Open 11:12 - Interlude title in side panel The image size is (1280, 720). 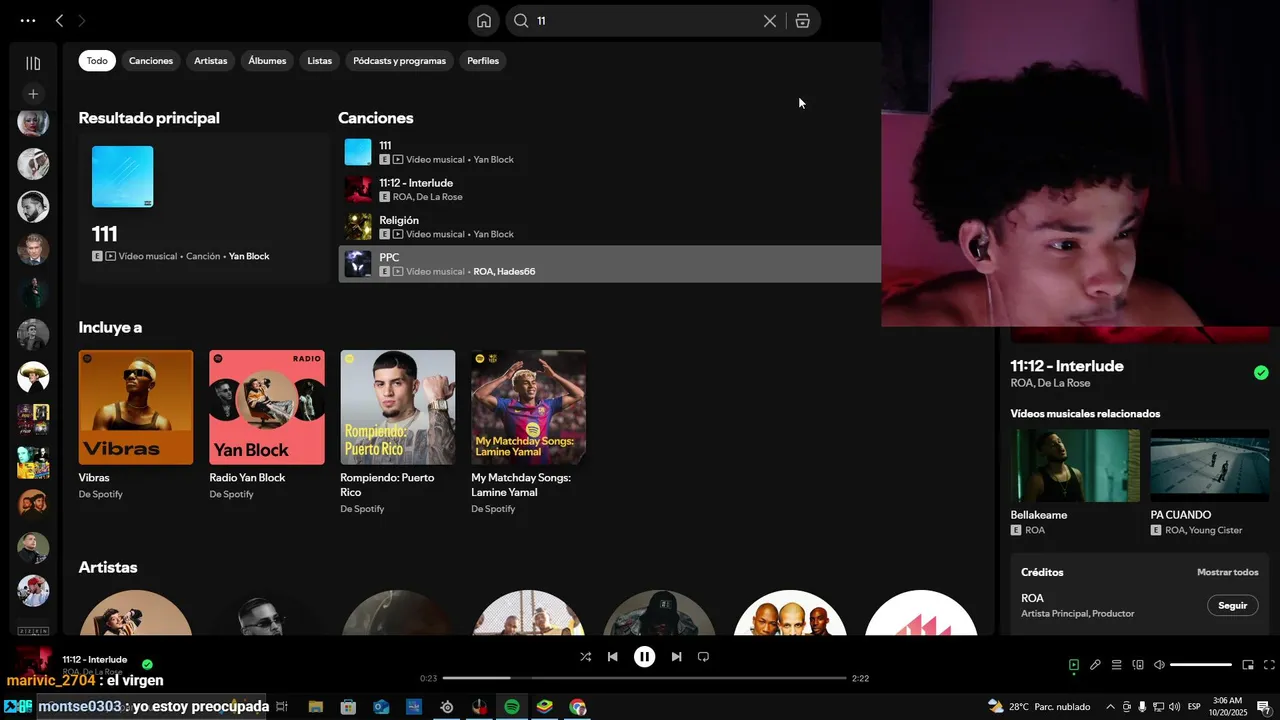pyautogui.click(x=1067, y=366)
